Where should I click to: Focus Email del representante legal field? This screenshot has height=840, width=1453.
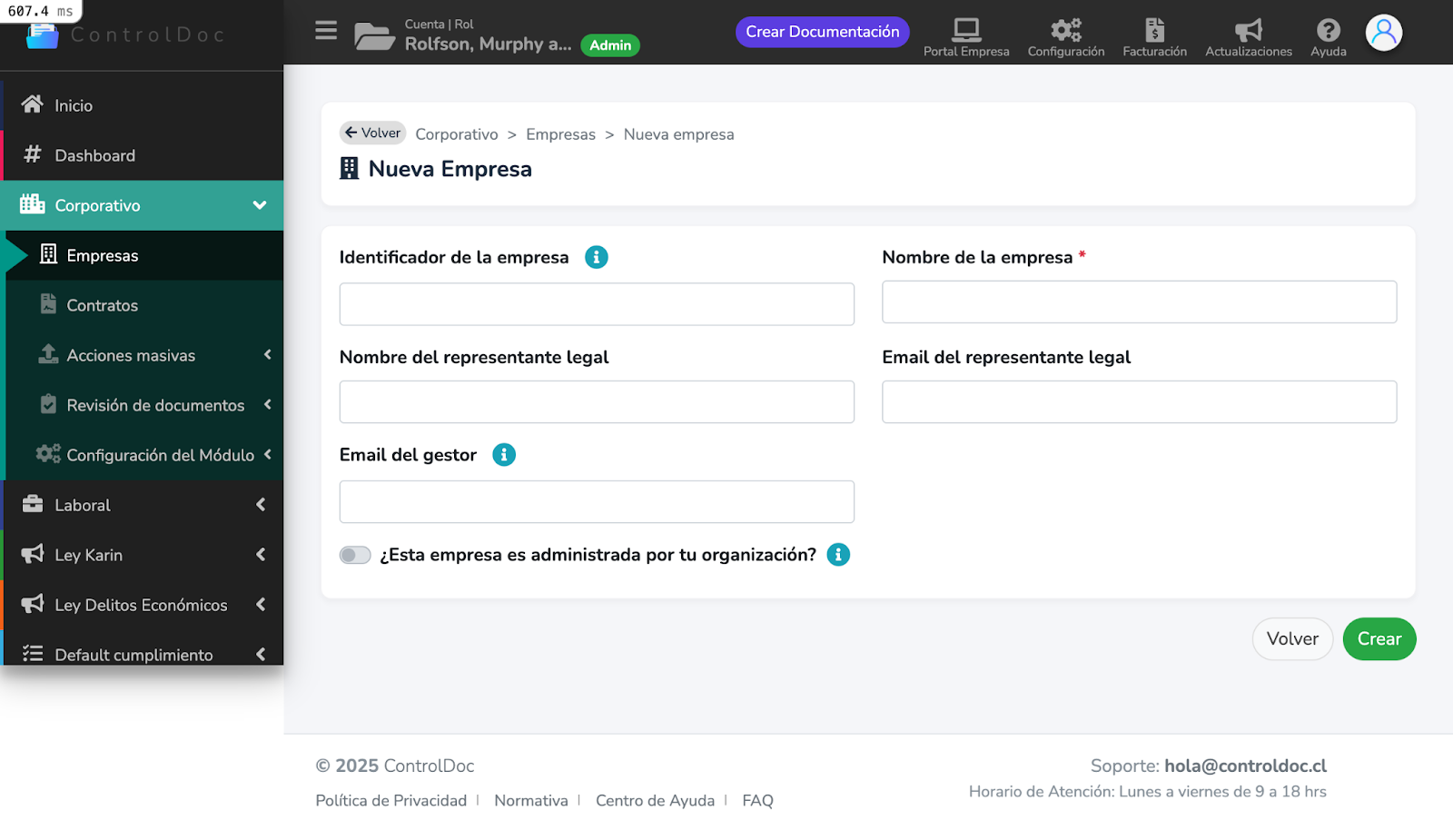point(1139,402)
